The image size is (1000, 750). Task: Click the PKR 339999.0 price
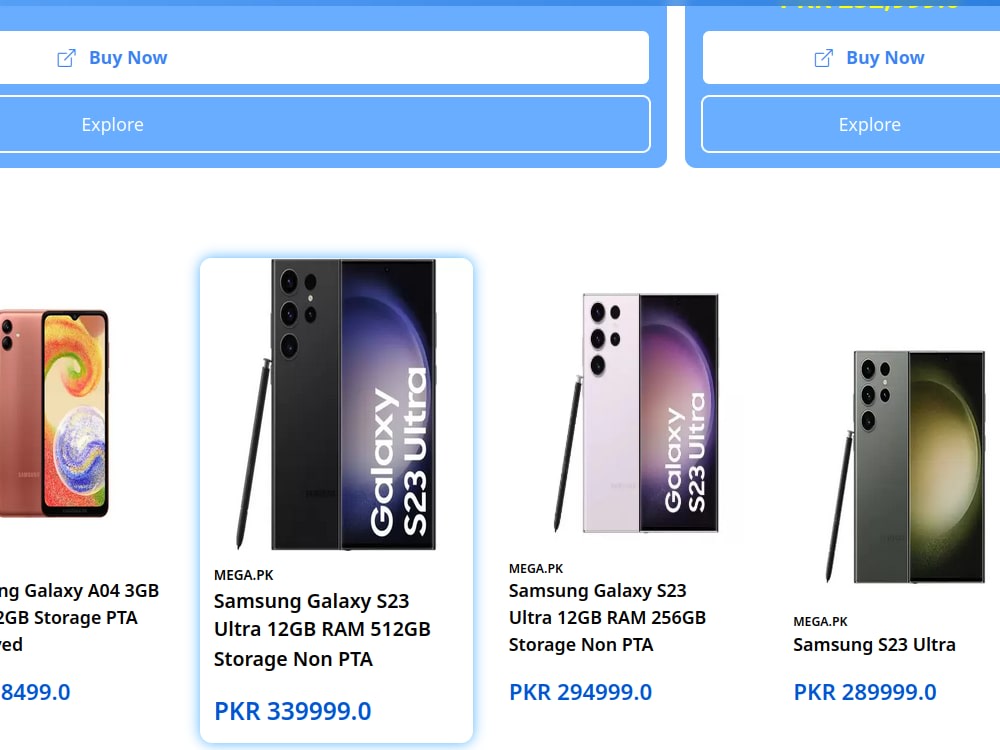[x=293, y=712]
